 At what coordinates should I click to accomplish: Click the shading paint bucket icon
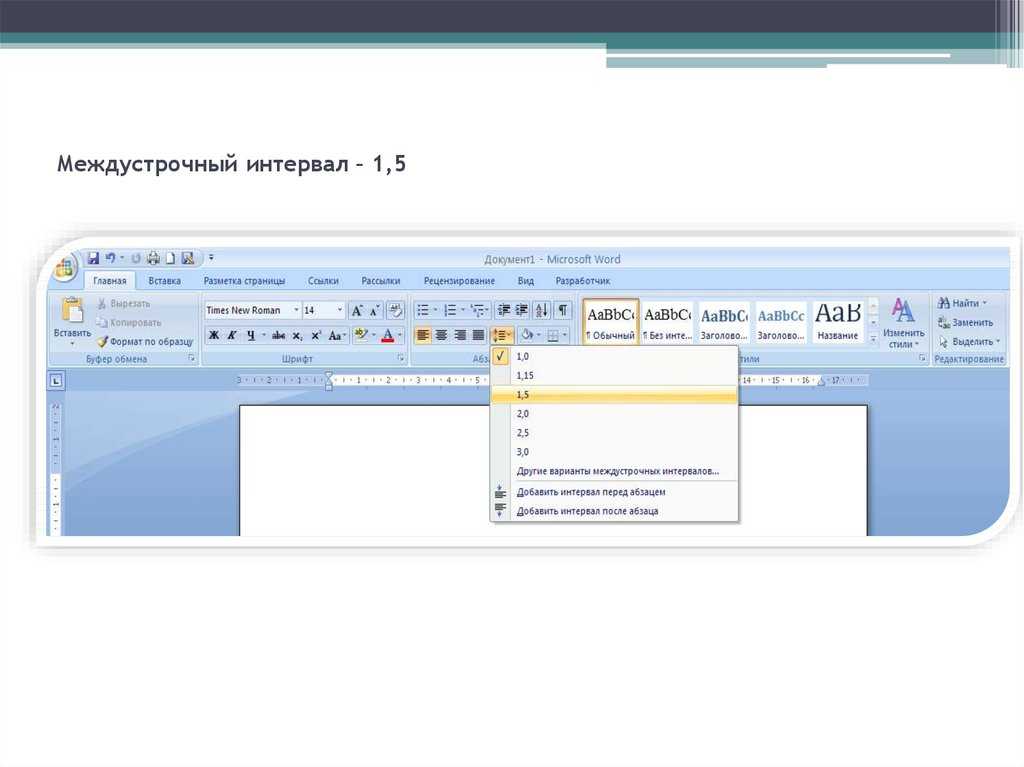(527, 336)
